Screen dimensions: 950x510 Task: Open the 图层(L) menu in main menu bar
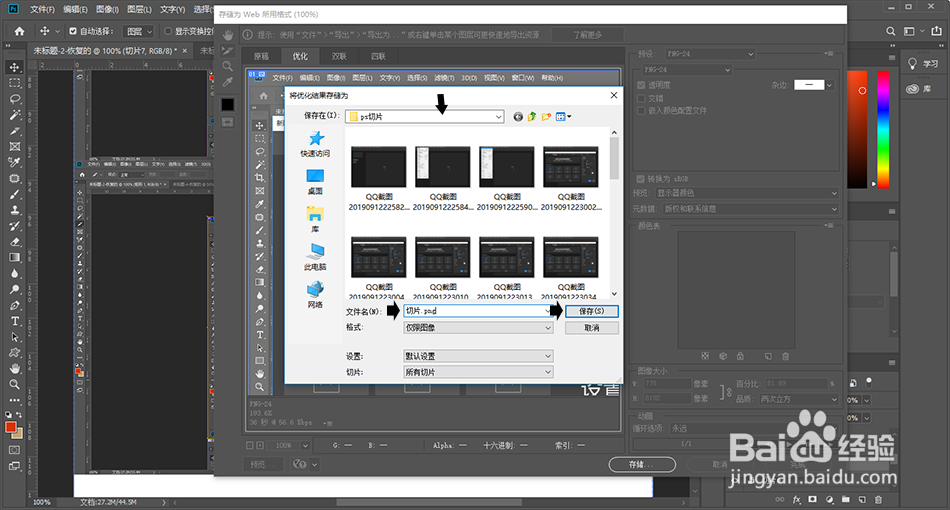(139, 9)
